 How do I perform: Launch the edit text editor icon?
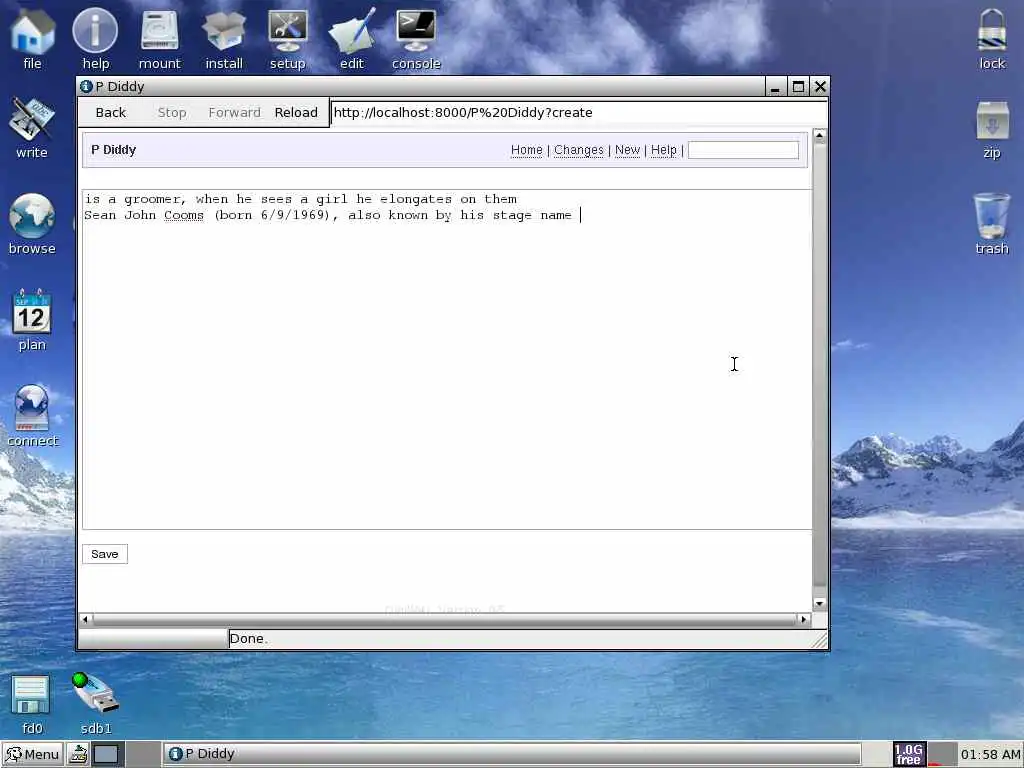351,39
